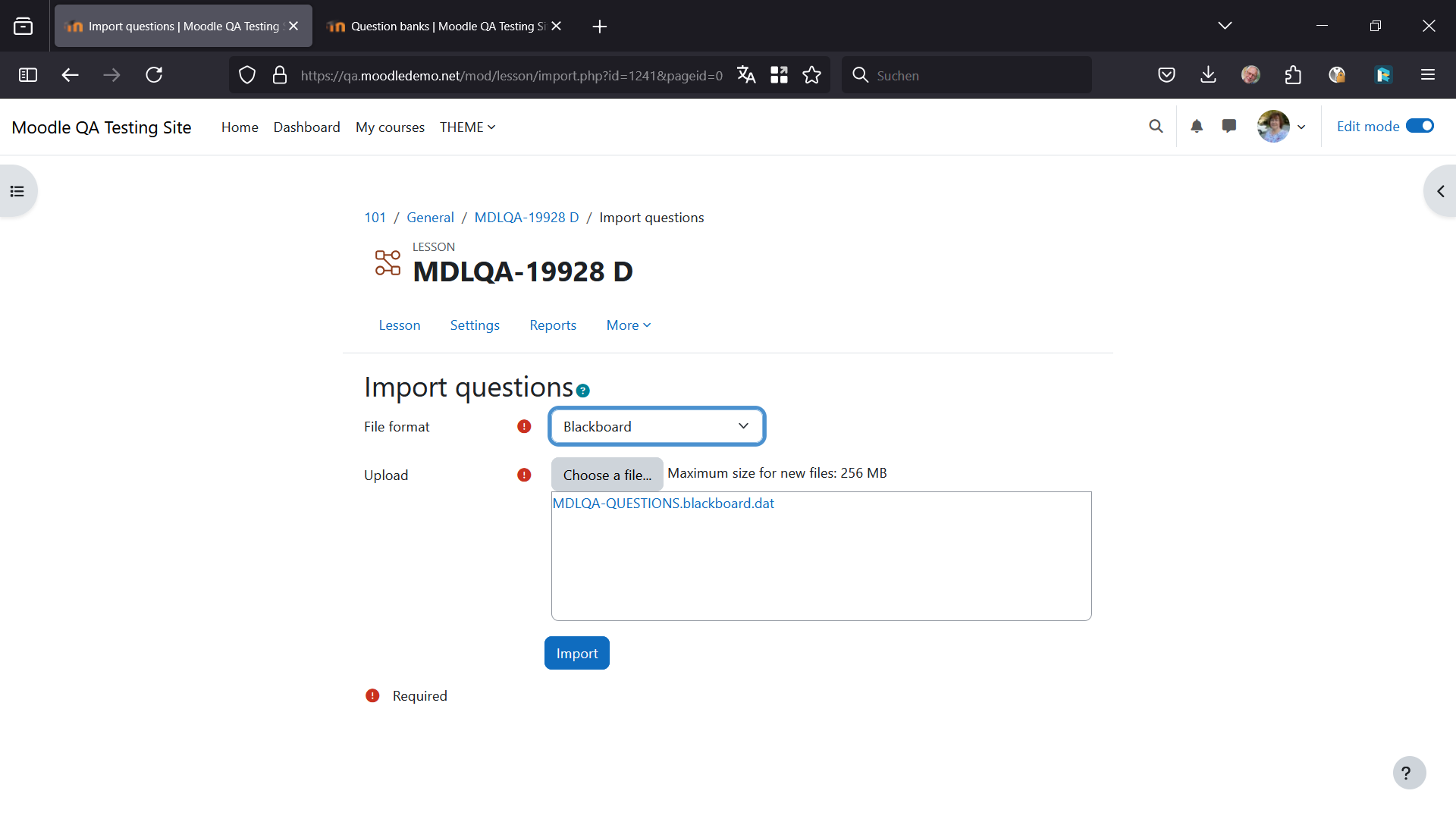Click the Import button
Viewport: 1456px width, 819px height.
(577, 654)
